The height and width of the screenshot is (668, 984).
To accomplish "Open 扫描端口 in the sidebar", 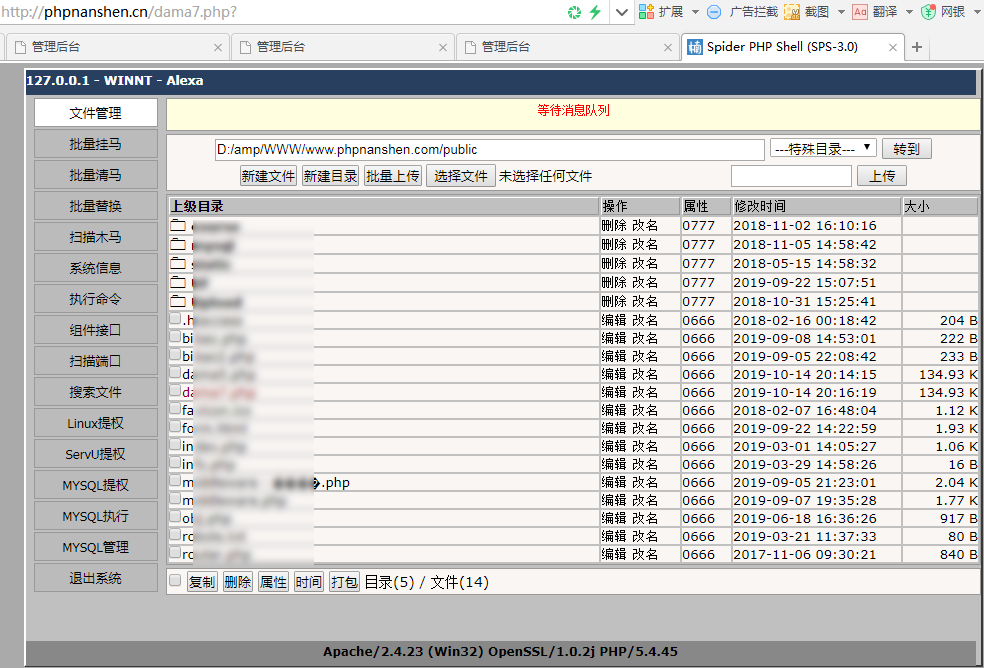I will [x=95, y=361].
